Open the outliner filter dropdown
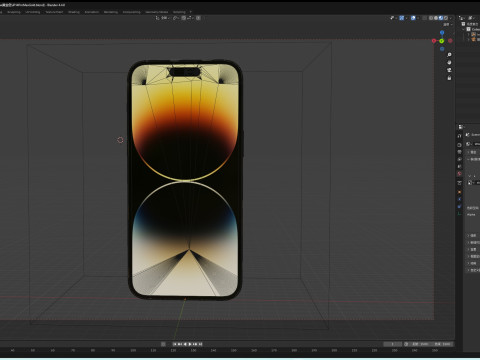This screenshot has width=480, height=360. (x=471, y=18)
